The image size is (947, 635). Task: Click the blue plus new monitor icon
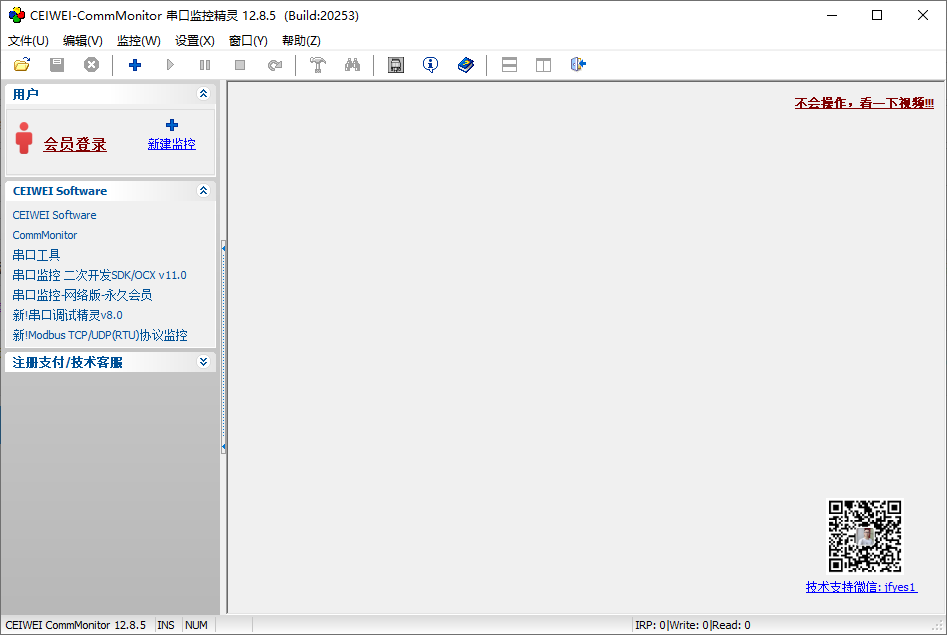(x=135, y=65)
